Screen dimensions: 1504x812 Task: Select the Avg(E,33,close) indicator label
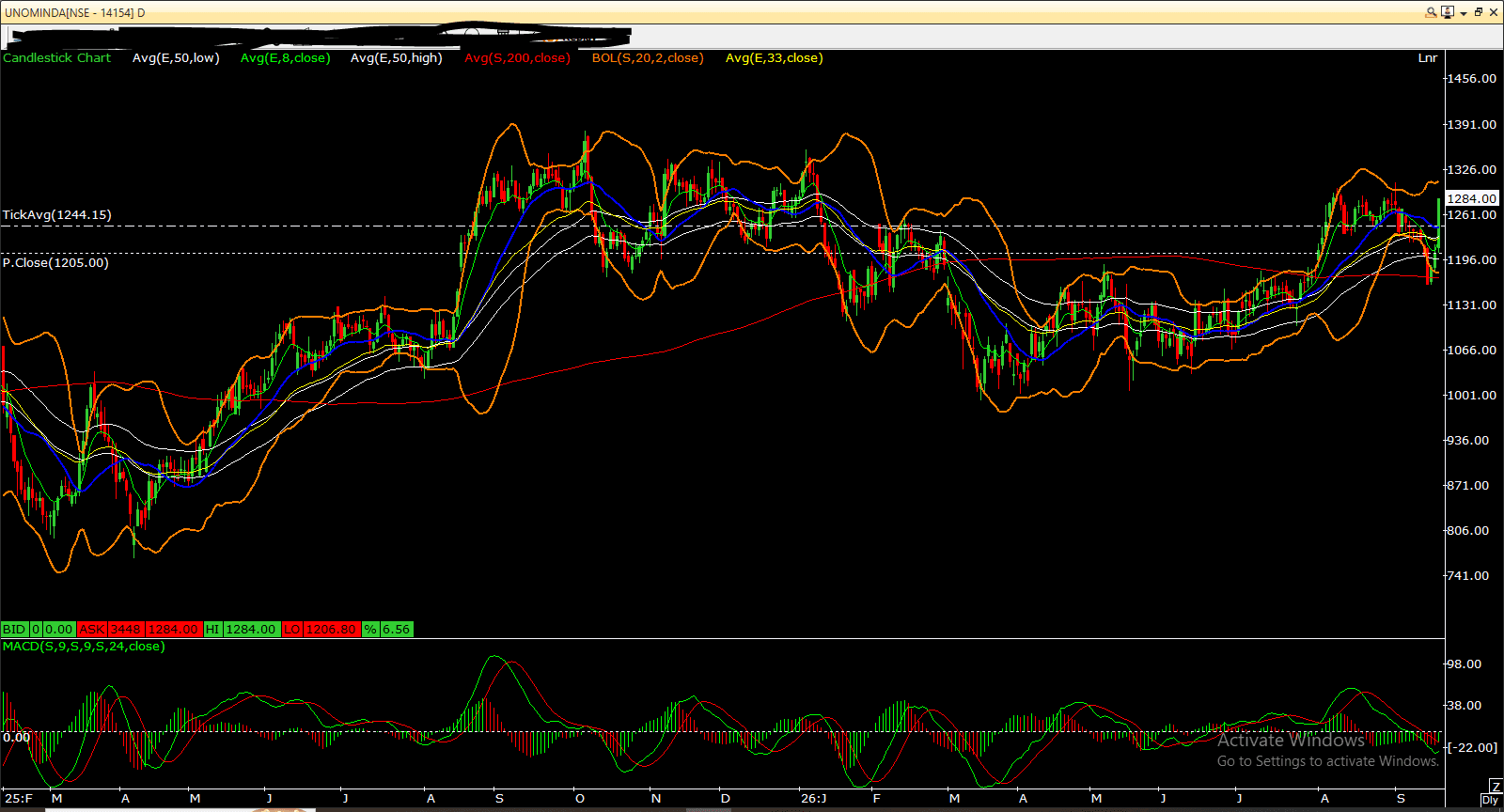click(775, 58)
